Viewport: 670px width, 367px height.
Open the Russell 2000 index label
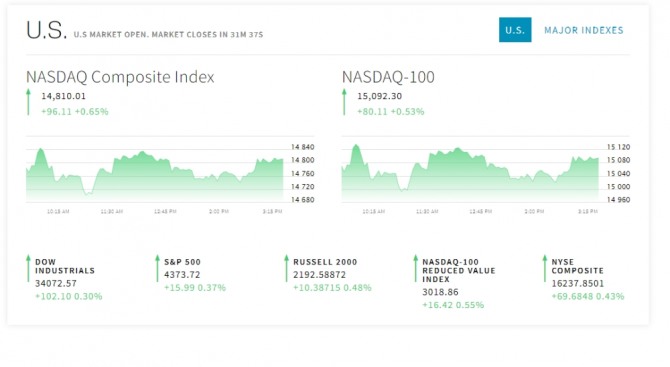coord(325,262)
